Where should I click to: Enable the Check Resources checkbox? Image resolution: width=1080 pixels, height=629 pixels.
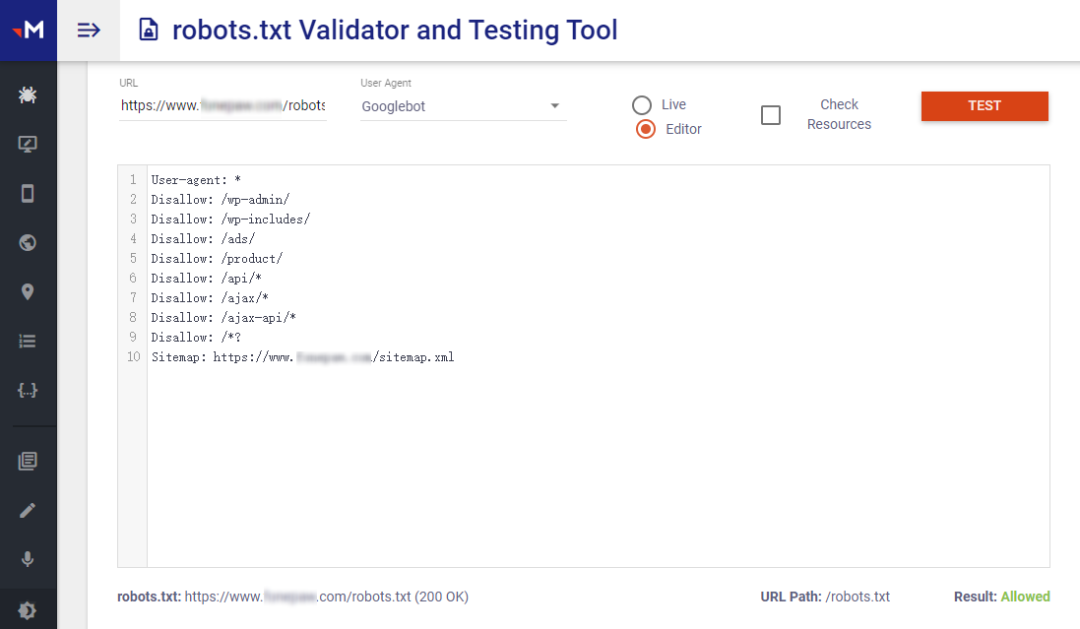771,115
